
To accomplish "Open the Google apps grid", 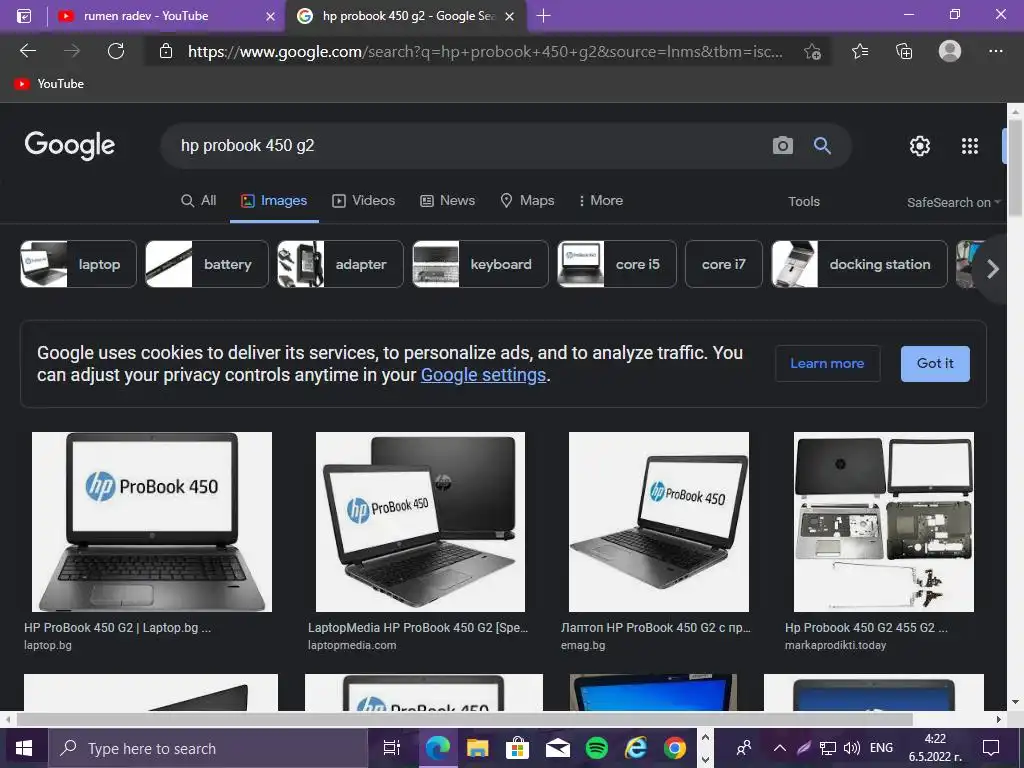I will (970, 146).
